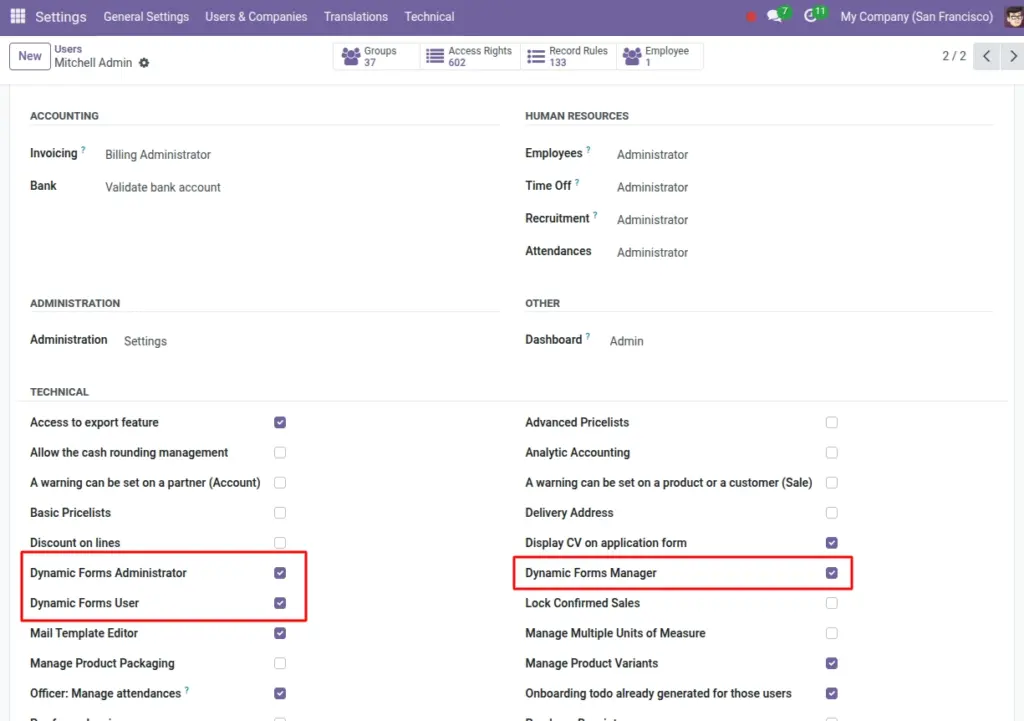Uncheck Dynamic Forms Manager
This screenshot has height=721, width=1024.
831,573
